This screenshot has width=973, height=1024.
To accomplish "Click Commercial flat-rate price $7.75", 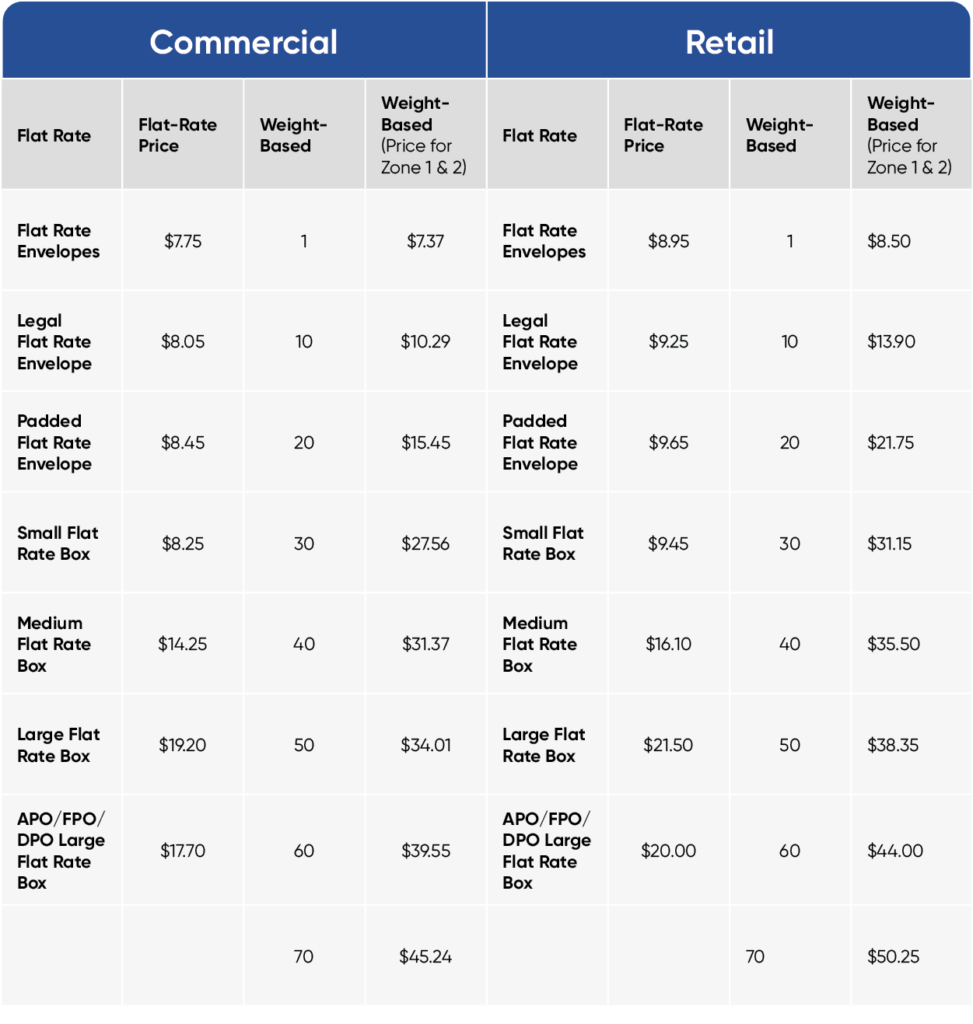I will pyautogui.click(x=183, y=241).
